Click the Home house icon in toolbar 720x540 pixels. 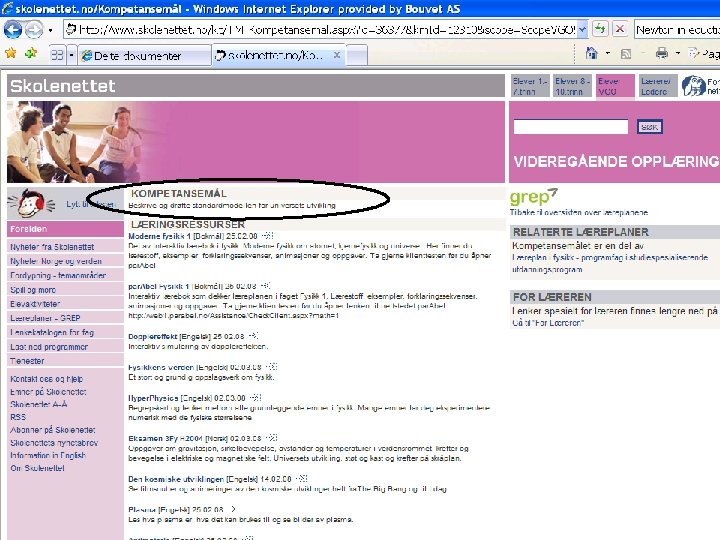click(591, 53)
